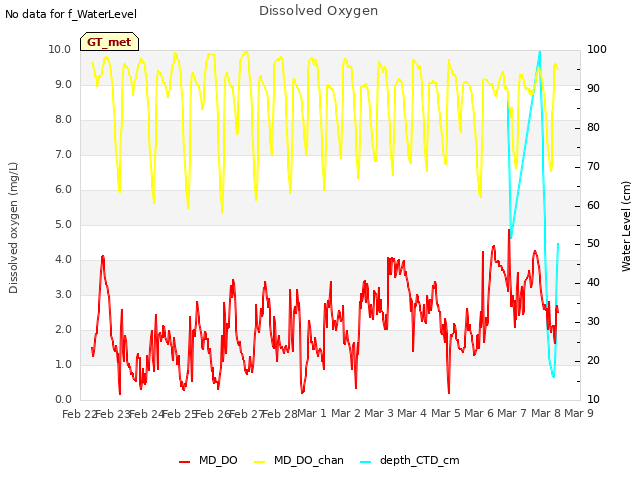Image resolution: width=640 pixels, height=480 pixels.
Task: Click the red MD_DO legend swatch
Action: click(x=184, y=462)
